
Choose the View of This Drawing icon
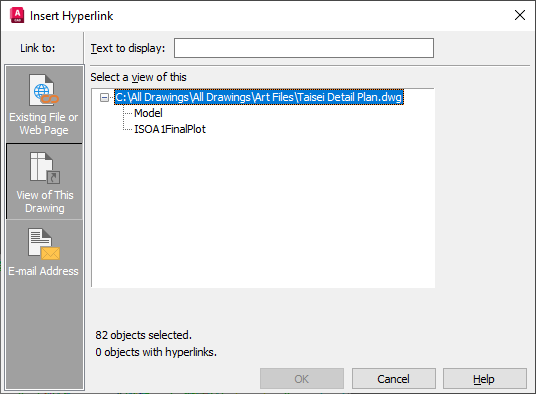pos(45,168)
